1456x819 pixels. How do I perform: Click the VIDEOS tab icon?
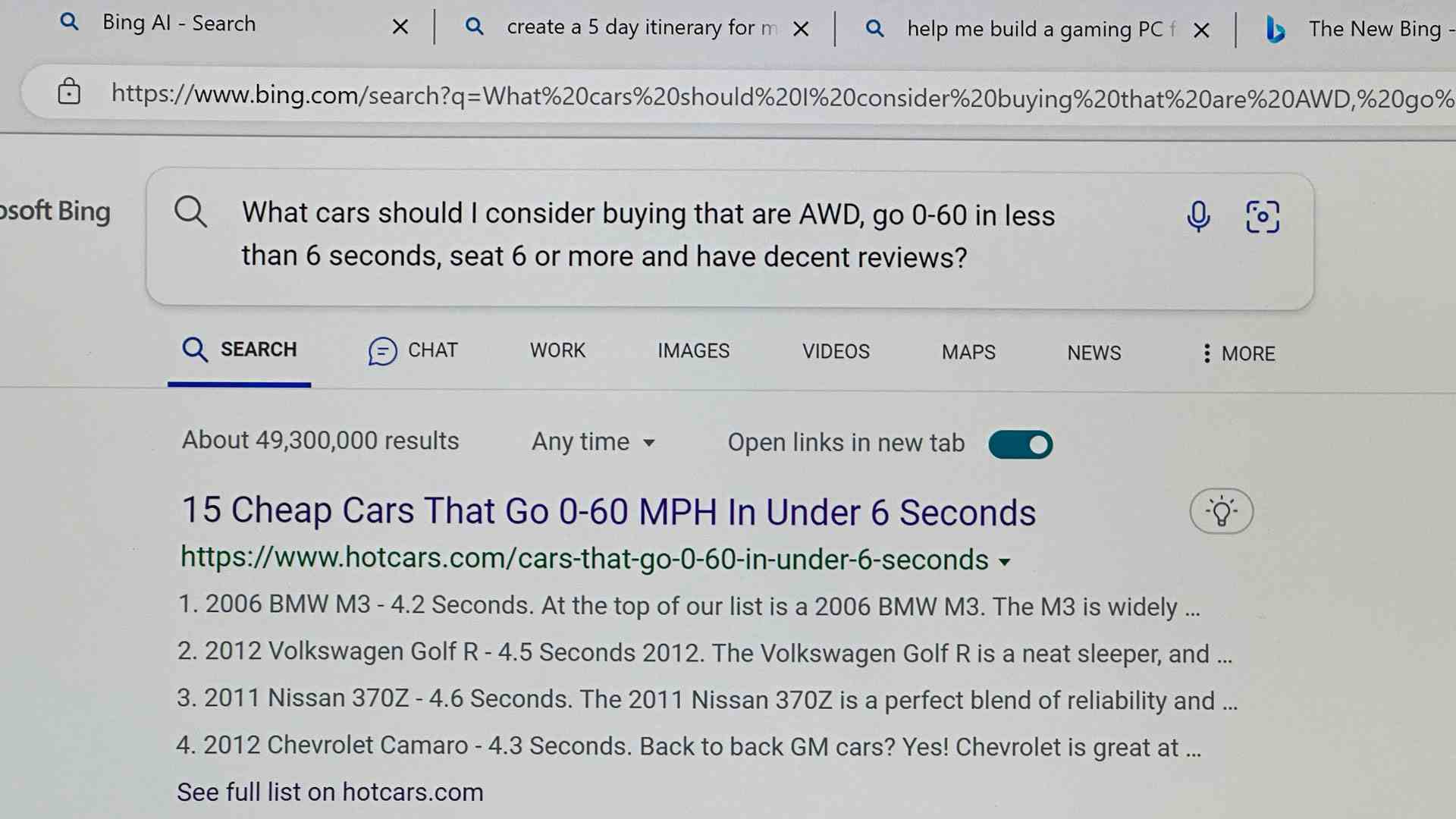[x=836, y=350]
